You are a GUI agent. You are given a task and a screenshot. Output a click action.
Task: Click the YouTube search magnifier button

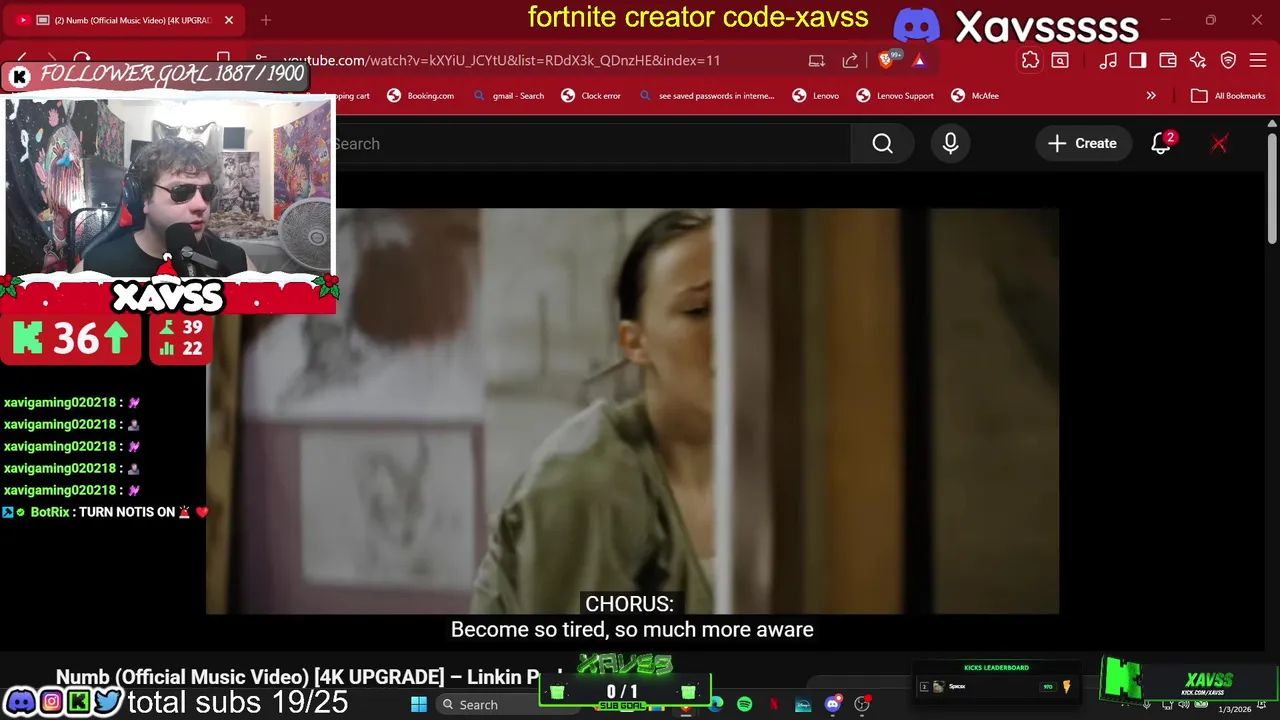tap(882, 144)
